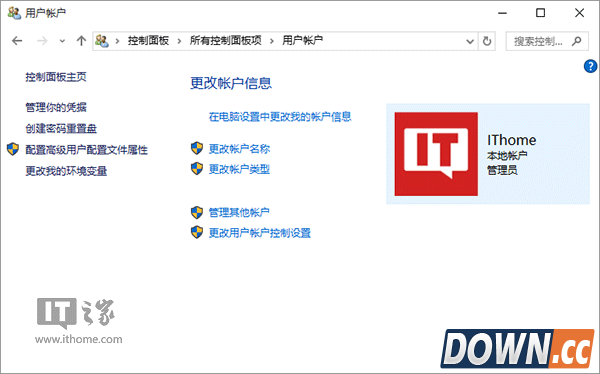600x374 pixels.
Task: Click the title bar user accounts icon
Action: pyautogui.click(x=14, y=13)
